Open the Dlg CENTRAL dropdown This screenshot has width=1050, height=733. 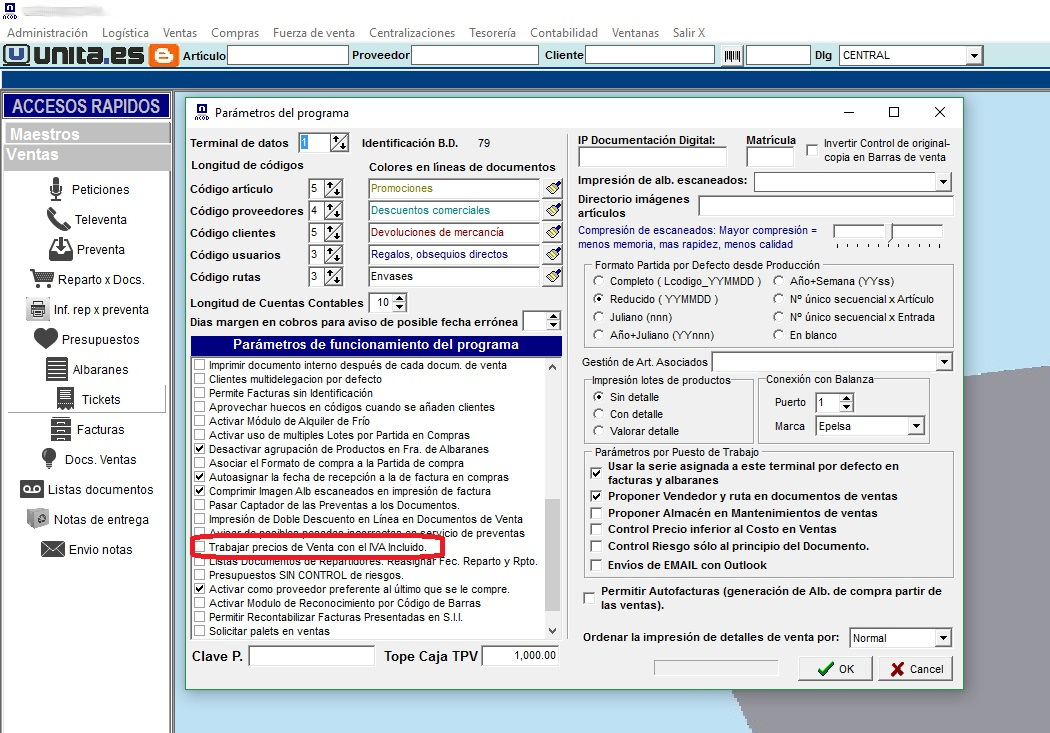[974, 56]
